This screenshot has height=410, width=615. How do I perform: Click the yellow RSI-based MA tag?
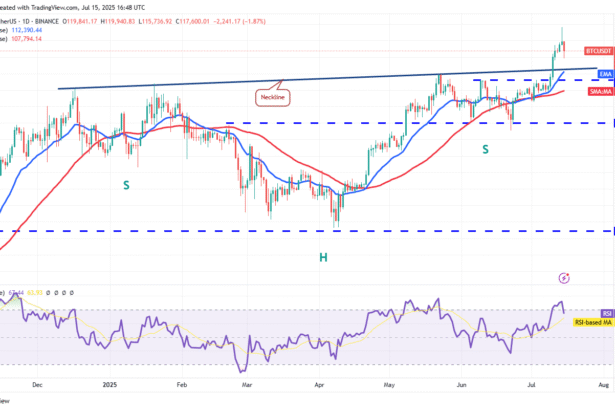[x=592, y=322]
